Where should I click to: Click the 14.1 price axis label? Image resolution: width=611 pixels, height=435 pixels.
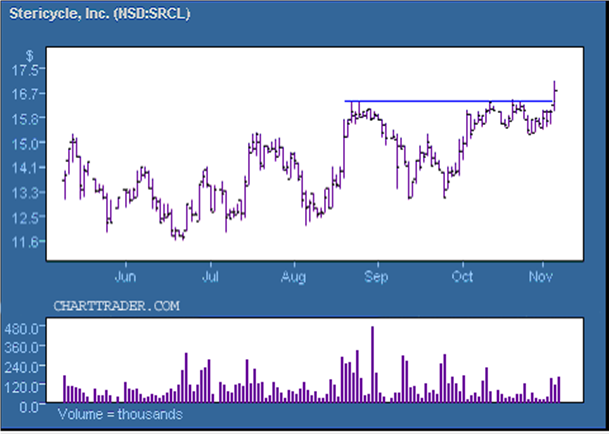25,168
